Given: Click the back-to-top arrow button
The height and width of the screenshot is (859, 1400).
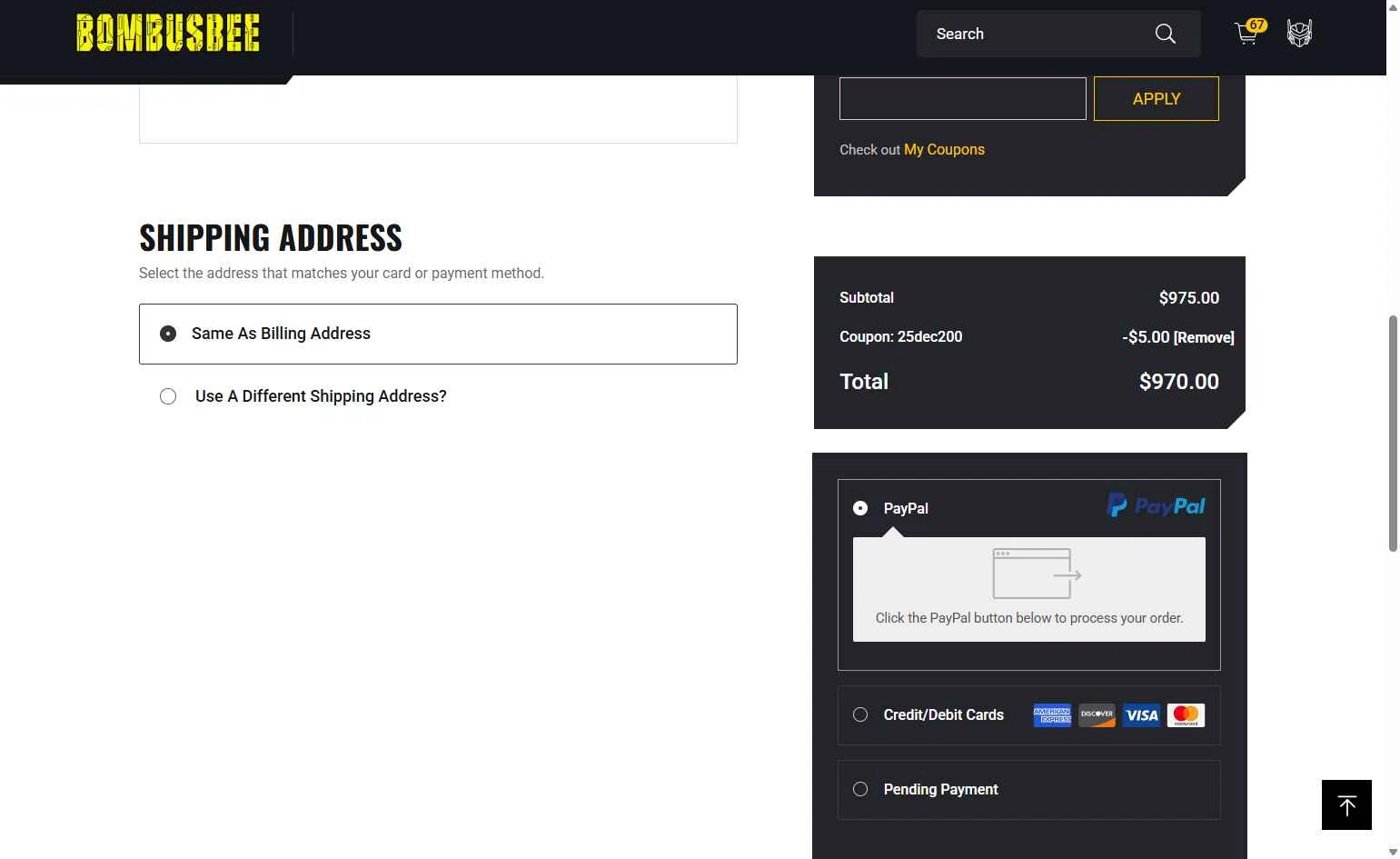Looking at the screenshot, I should tap(1346, 804).
